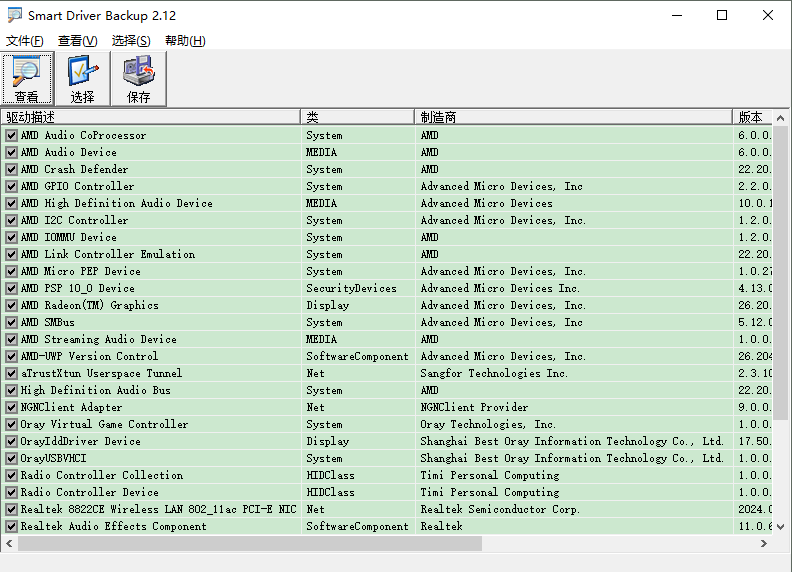The image size is (792, 572).
Task: Click the Smart Driver Backup title bar icon
Action: coord(15,15)
